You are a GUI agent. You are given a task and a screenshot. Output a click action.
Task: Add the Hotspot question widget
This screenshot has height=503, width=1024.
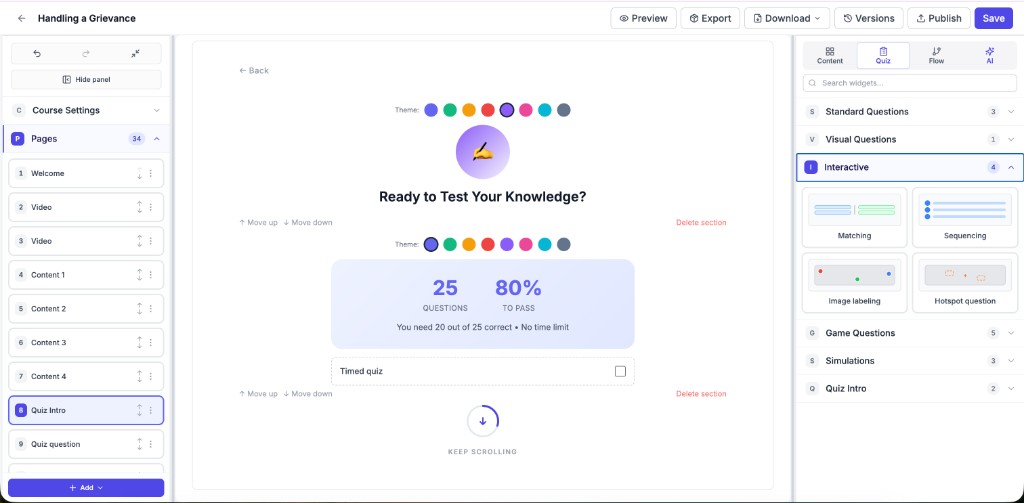(965, 283)
